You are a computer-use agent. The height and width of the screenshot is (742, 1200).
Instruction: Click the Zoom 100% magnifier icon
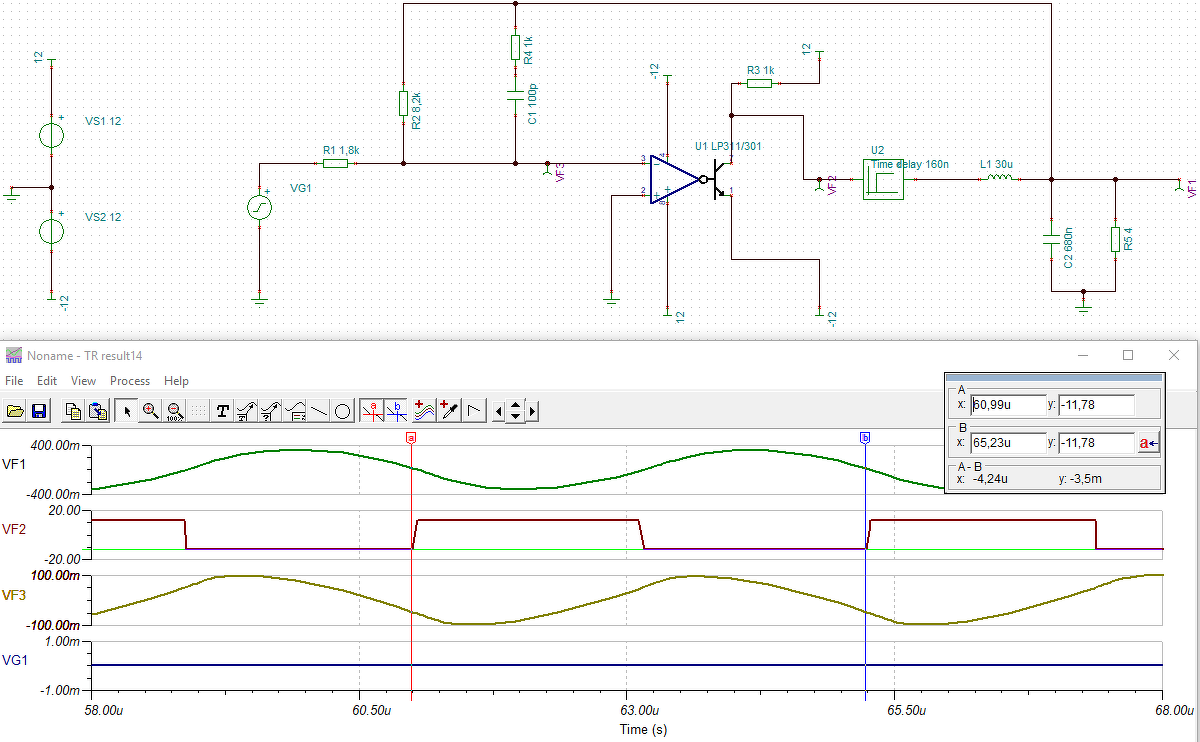[175, 410]
